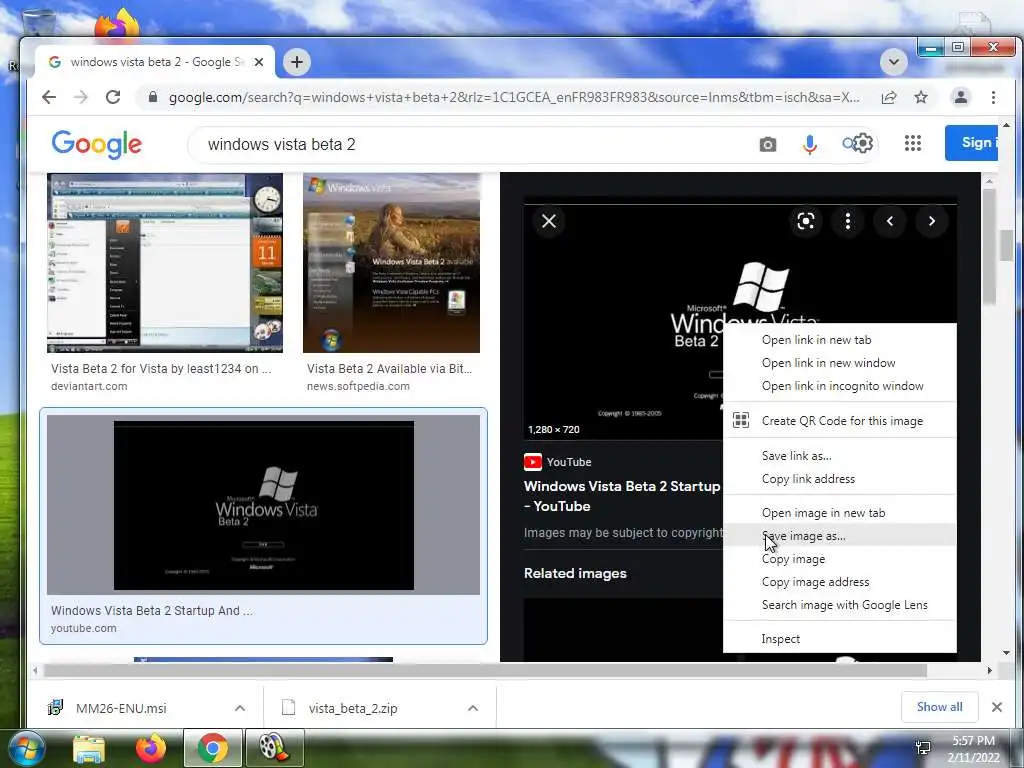Share this page via the share icon
The width and height of the screenshot is (1024, 768).
click(889, 97)
